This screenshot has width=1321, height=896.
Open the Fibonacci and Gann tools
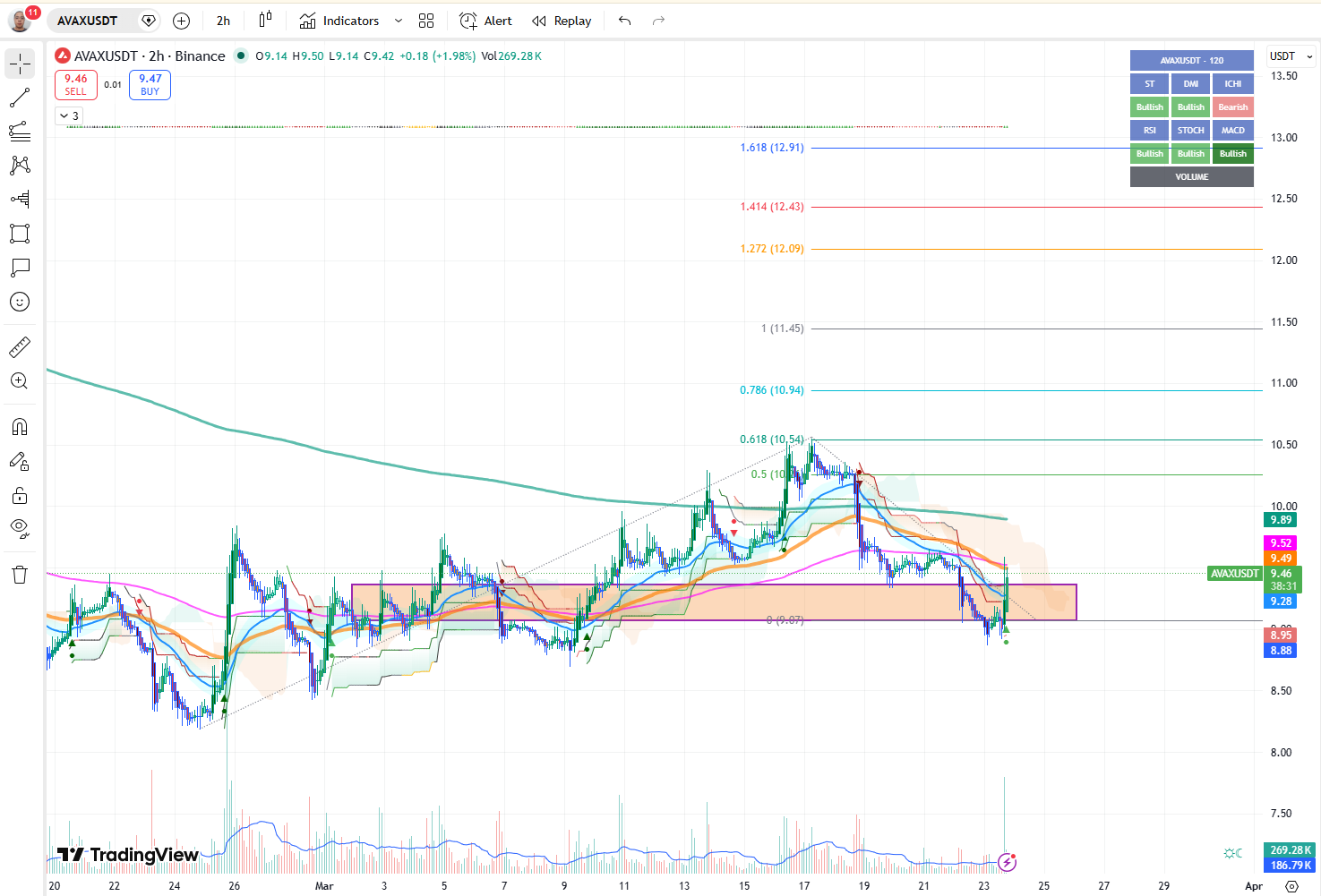(x=20, y=132)
